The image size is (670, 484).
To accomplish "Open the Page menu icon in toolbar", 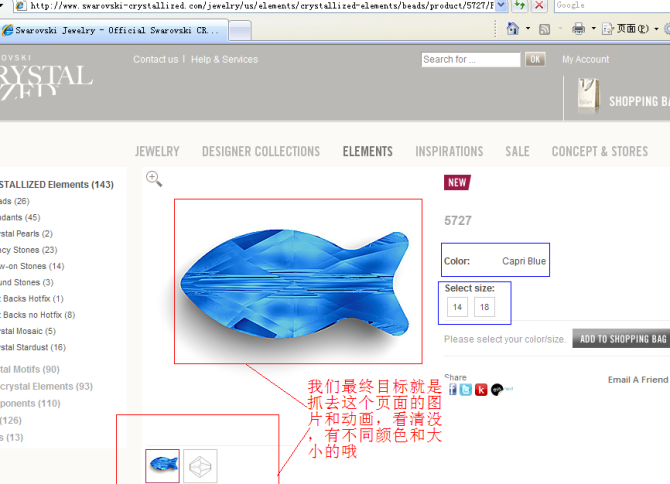I will click(608, 29).
